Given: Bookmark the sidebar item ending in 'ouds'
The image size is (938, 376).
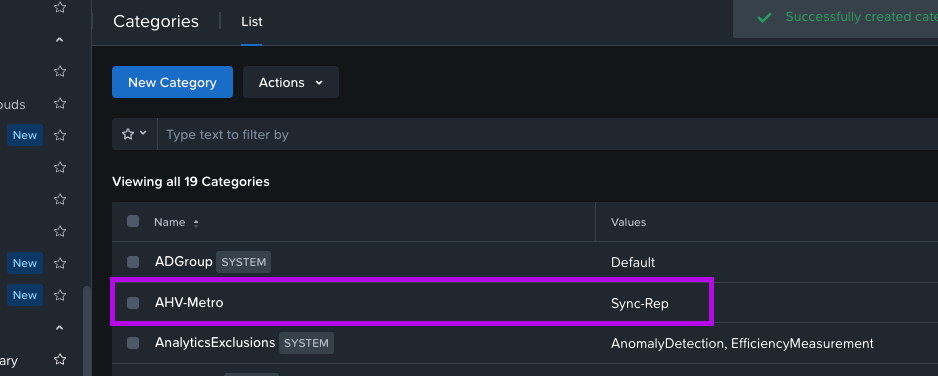Looking at the screenshot, I should (x=60, y=103).
